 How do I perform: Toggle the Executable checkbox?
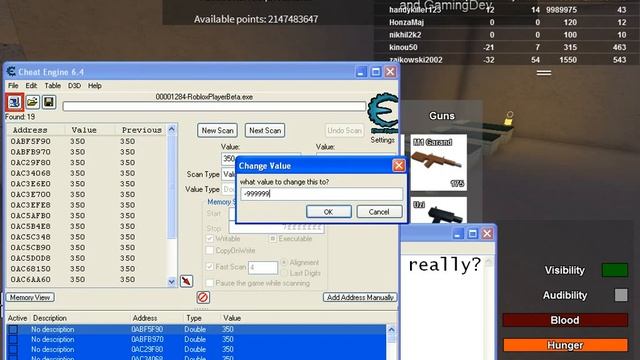point(273,238)
